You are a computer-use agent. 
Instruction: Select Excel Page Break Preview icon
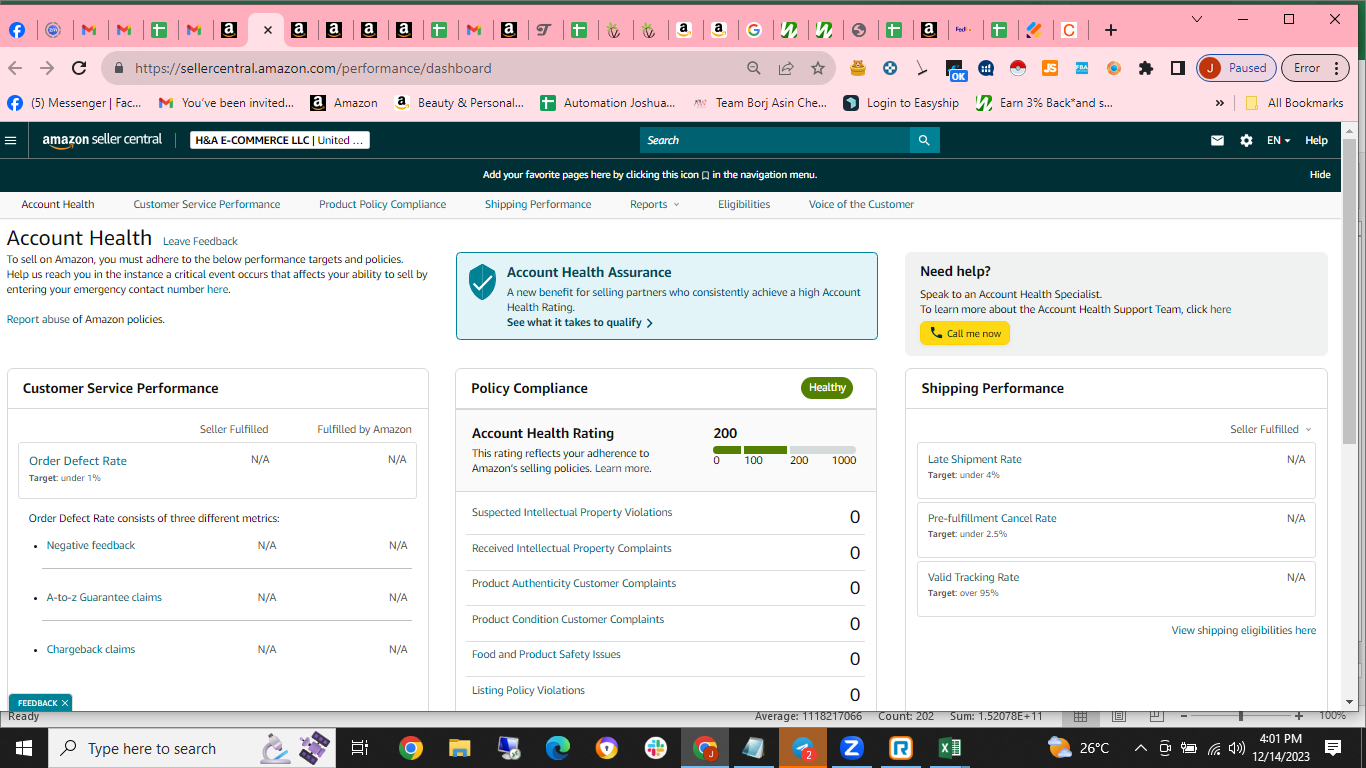1158,716
